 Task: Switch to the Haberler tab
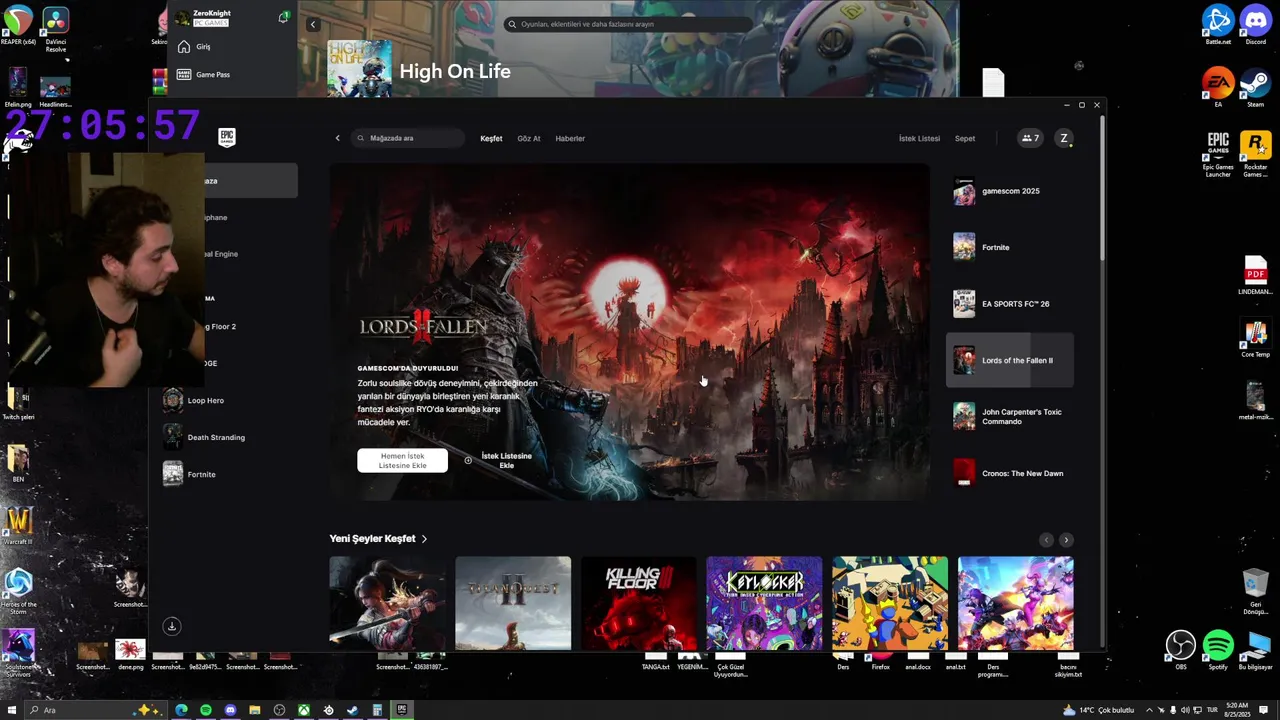(570, 139)
